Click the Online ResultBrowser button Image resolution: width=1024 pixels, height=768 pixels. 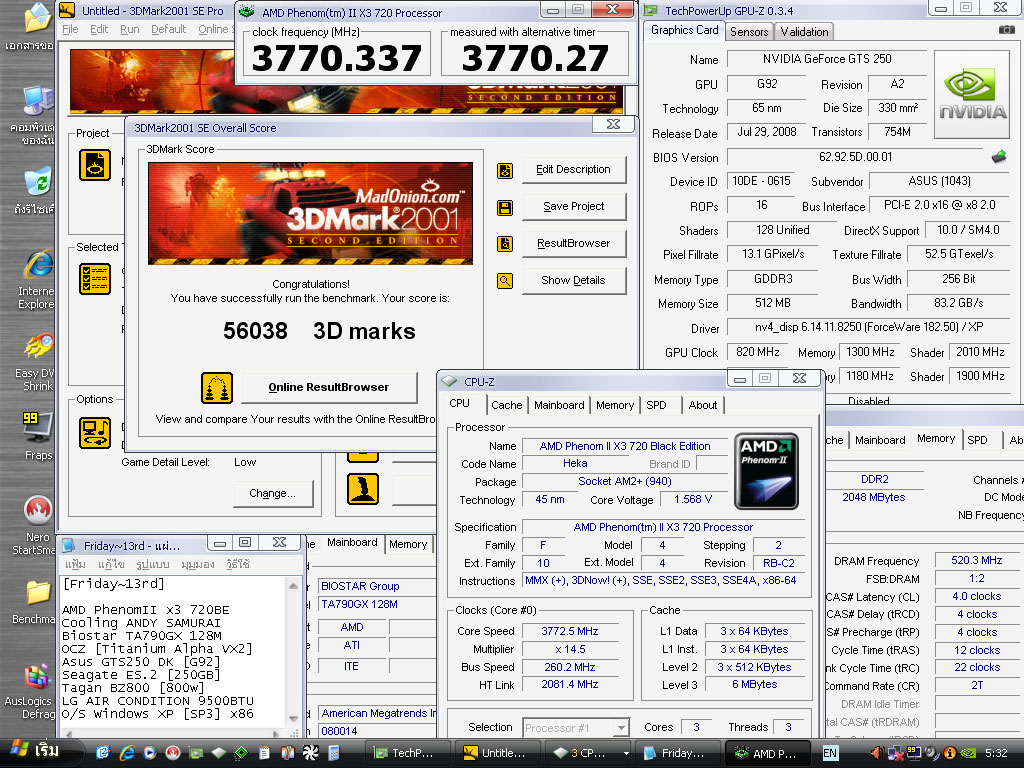[x=328, y=387]
